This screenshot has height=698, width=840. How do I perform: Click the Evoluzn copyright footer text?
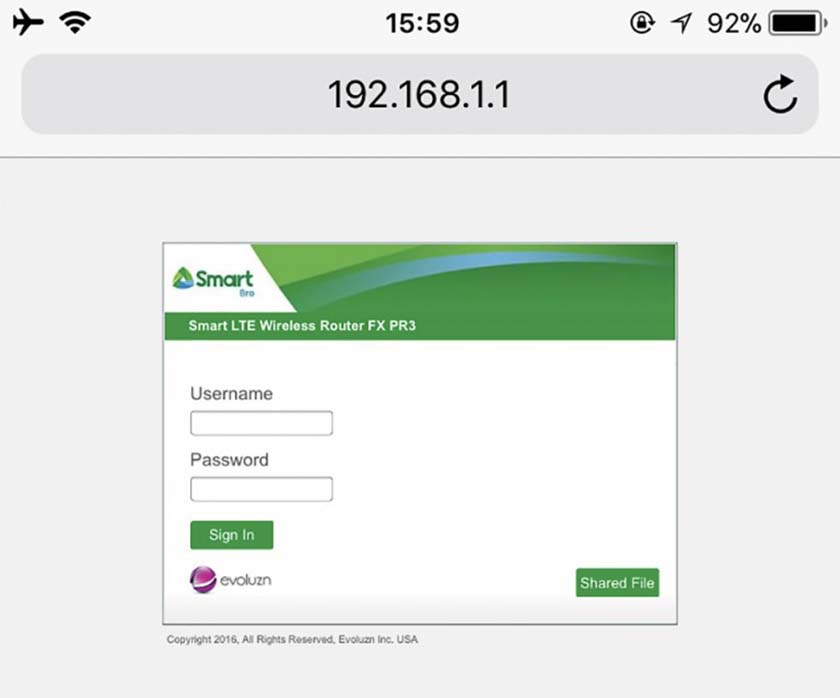(292, 639)
